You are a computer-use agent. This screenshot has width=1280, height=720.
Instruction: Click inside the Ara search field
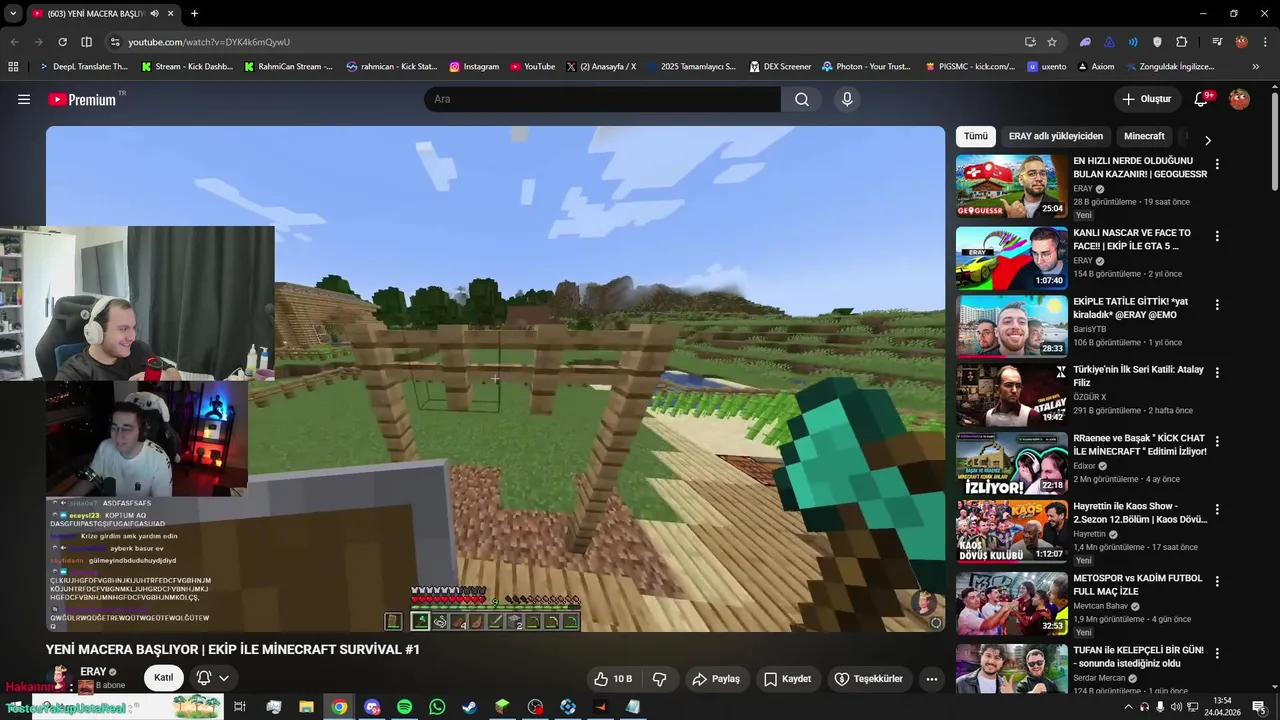coord(602,99)
